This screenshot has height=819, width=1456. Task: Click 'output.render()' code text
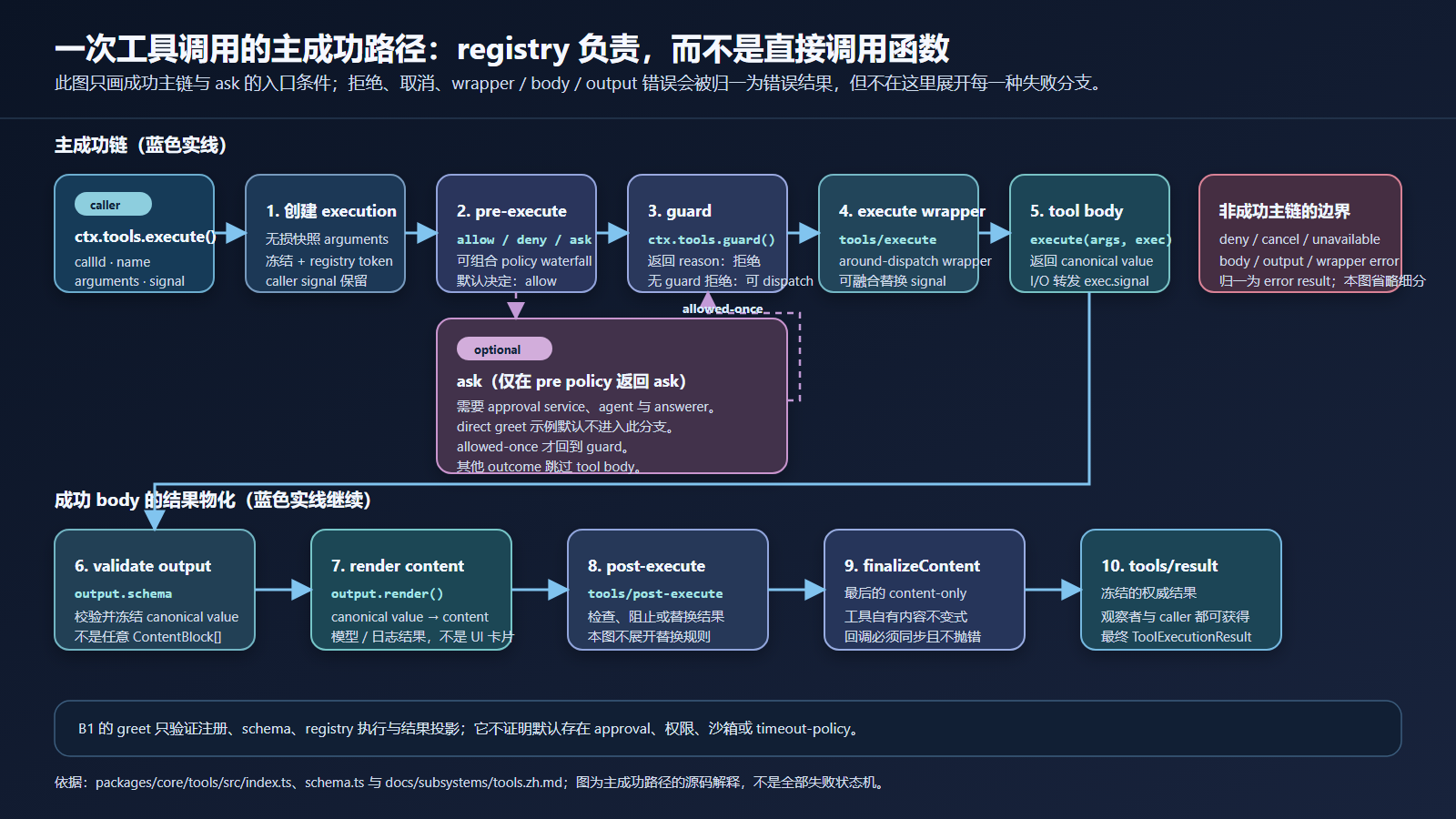click(x=388, y=593)
